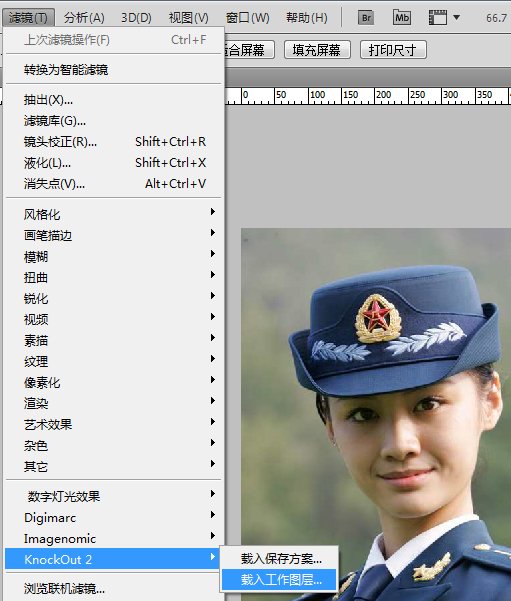
Task: Open the 3D(D) menu
Action: click(136, 18)
